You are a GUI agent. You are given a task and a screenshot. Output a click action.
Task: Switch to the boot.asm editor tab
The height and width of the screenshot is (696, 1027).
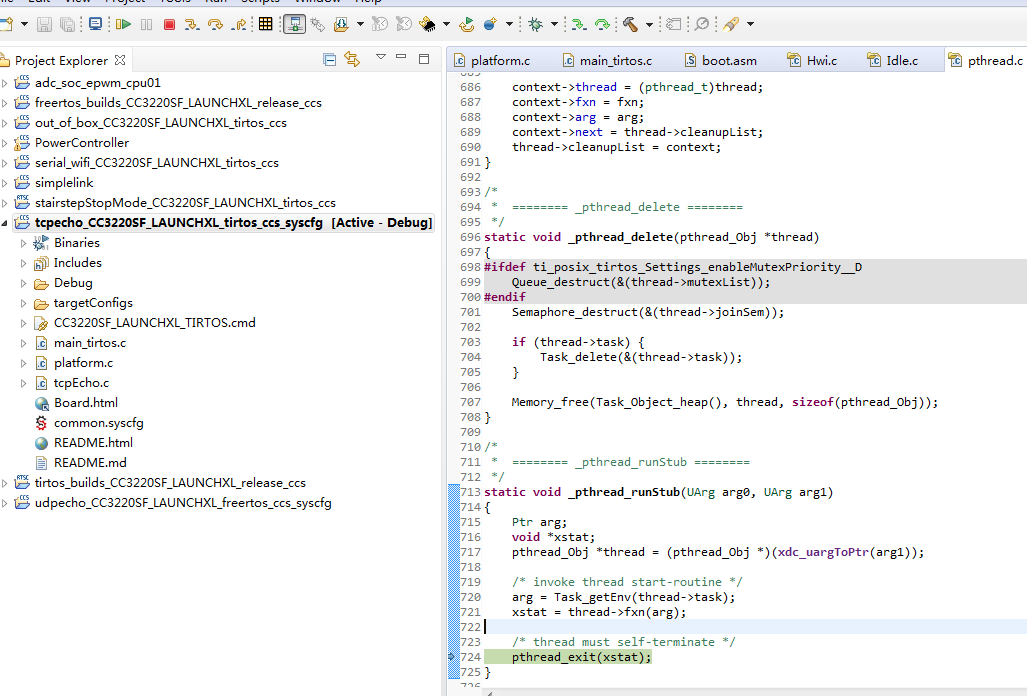(x=729, y=61)
